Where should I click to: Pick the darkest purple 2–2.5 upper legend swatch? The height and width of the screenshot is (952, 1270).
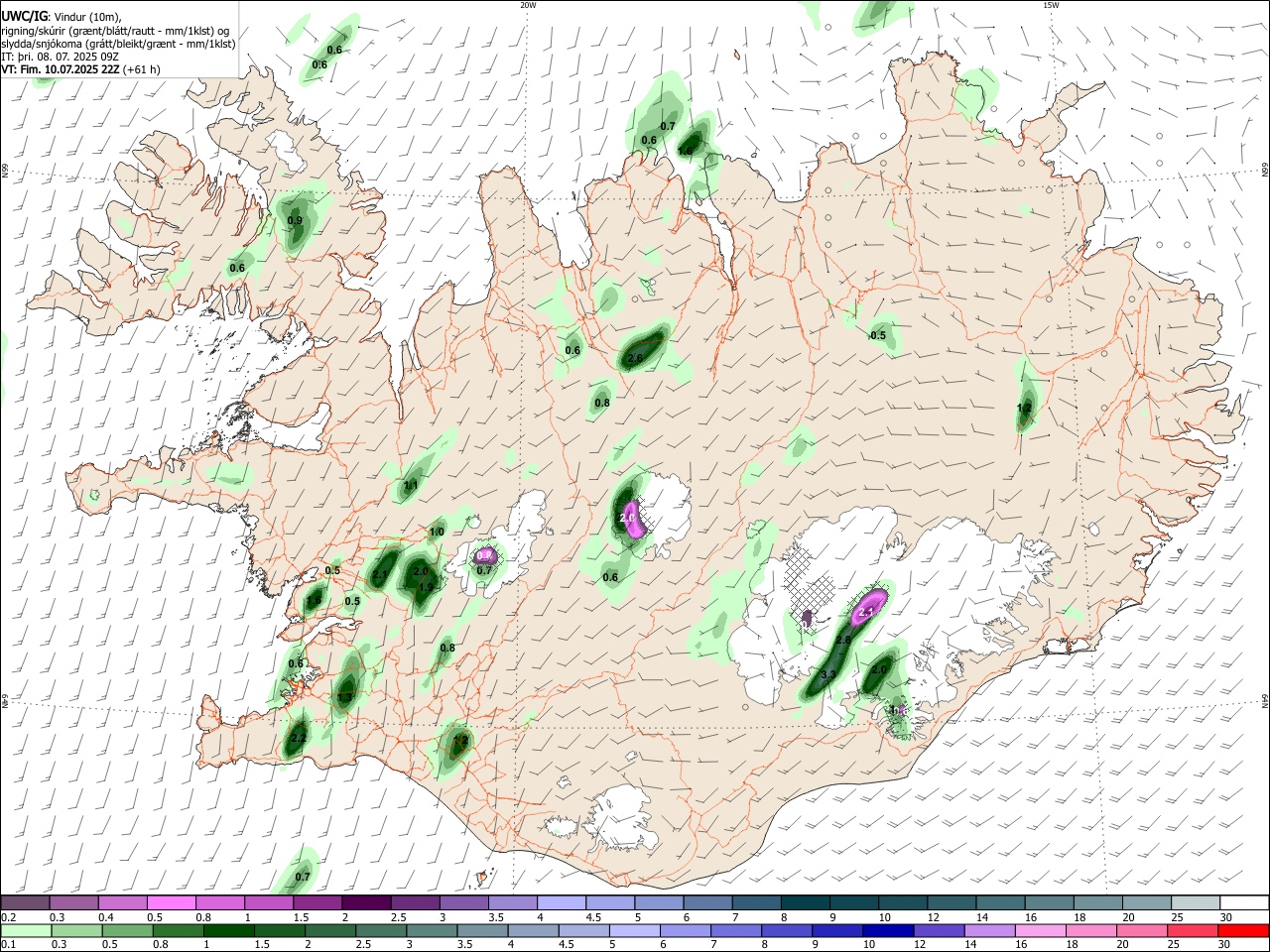click(366, 903)
